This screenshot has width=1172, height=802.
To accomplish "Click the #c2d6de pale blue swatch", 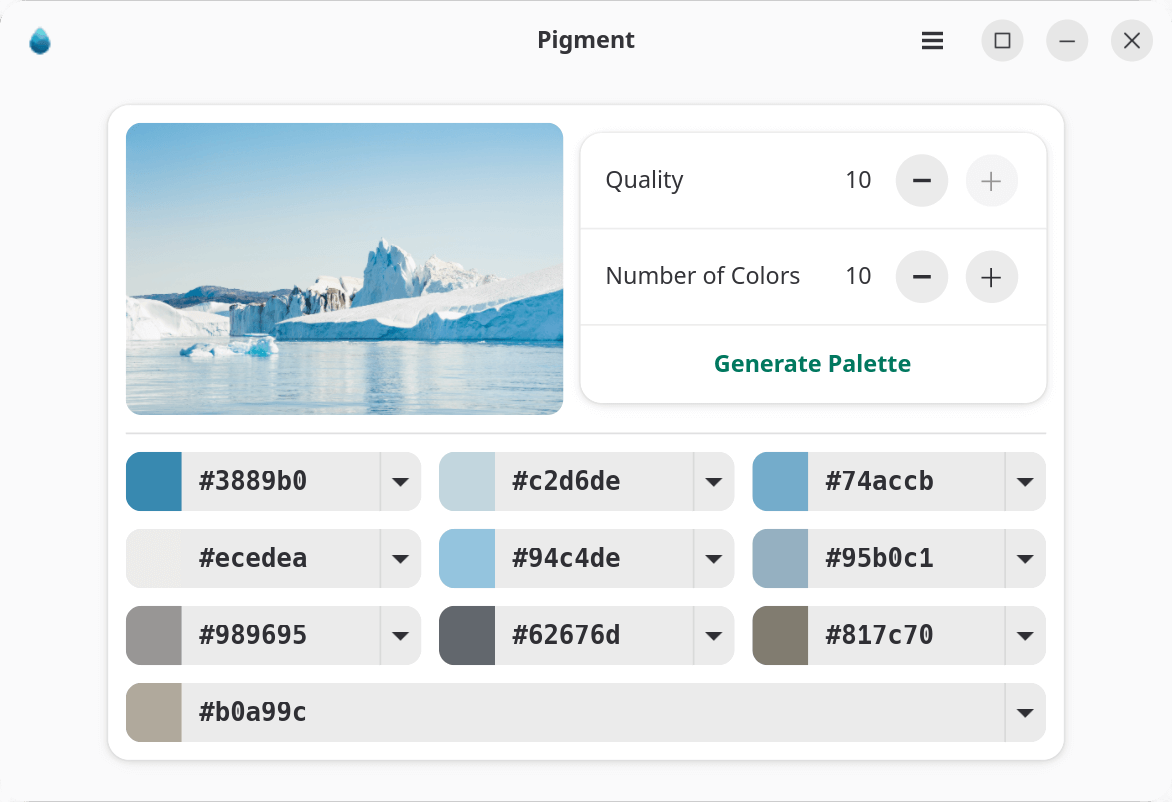I will point(467,481).
